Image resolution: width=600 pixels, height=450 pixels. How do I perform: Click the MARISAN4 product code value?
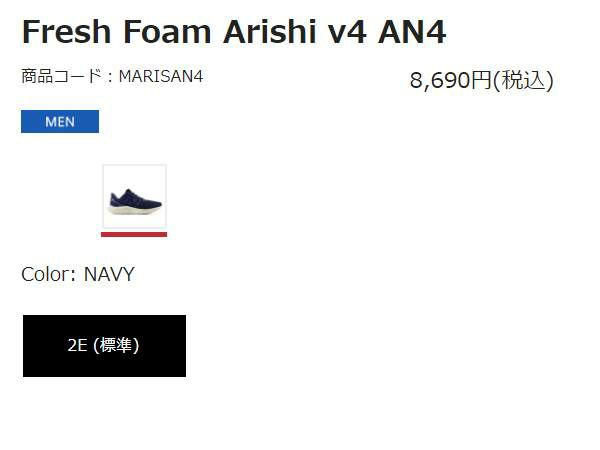point(160,76)
